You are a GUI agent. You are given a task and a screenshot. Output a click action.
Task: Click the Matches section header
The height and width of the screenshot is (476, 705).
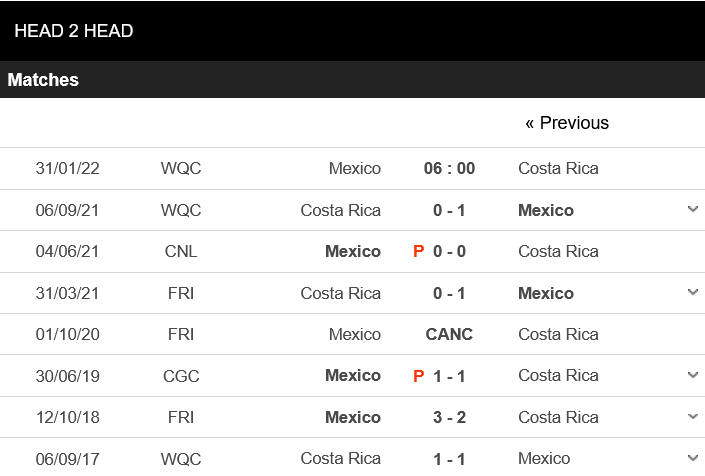pyautogui.click(x=44, y=80)
